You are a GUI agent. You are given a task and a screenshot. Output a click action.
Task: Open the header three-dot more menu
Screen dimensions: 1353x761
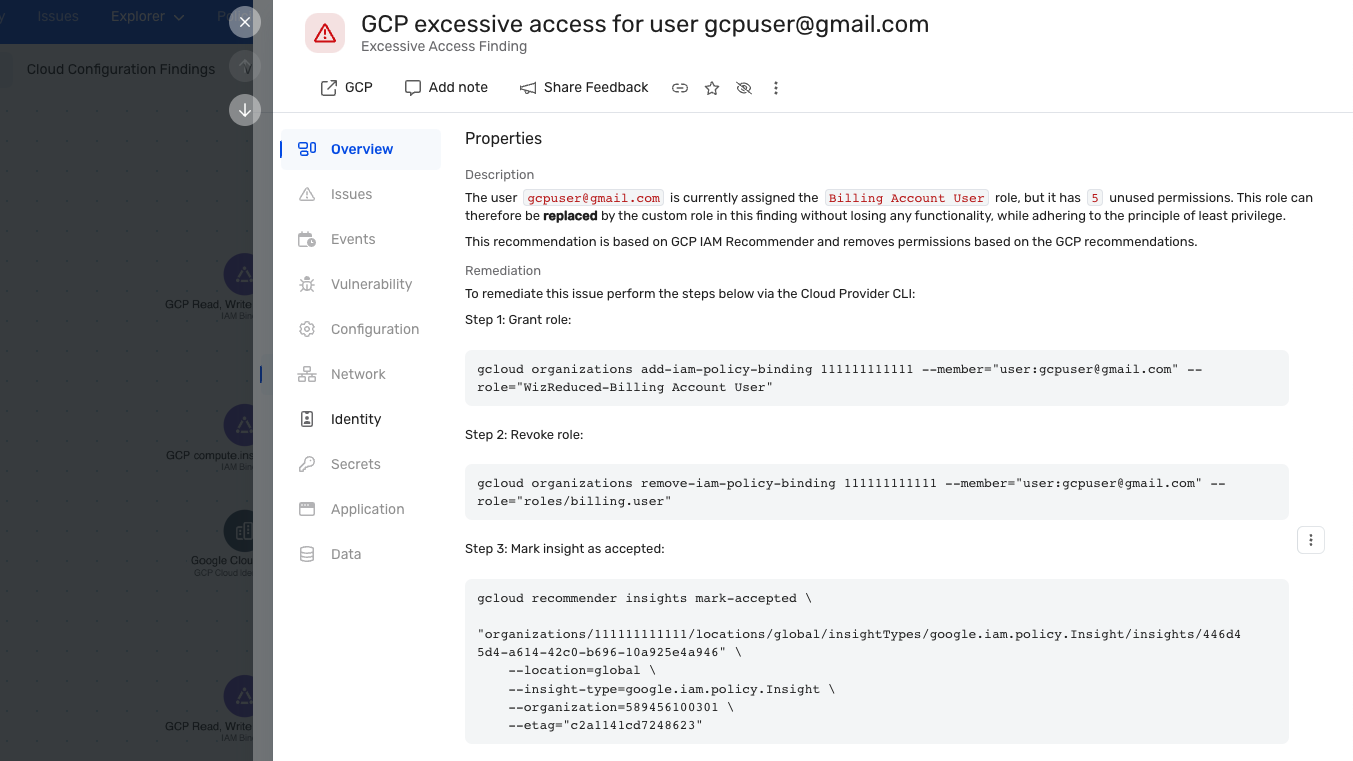776,88
